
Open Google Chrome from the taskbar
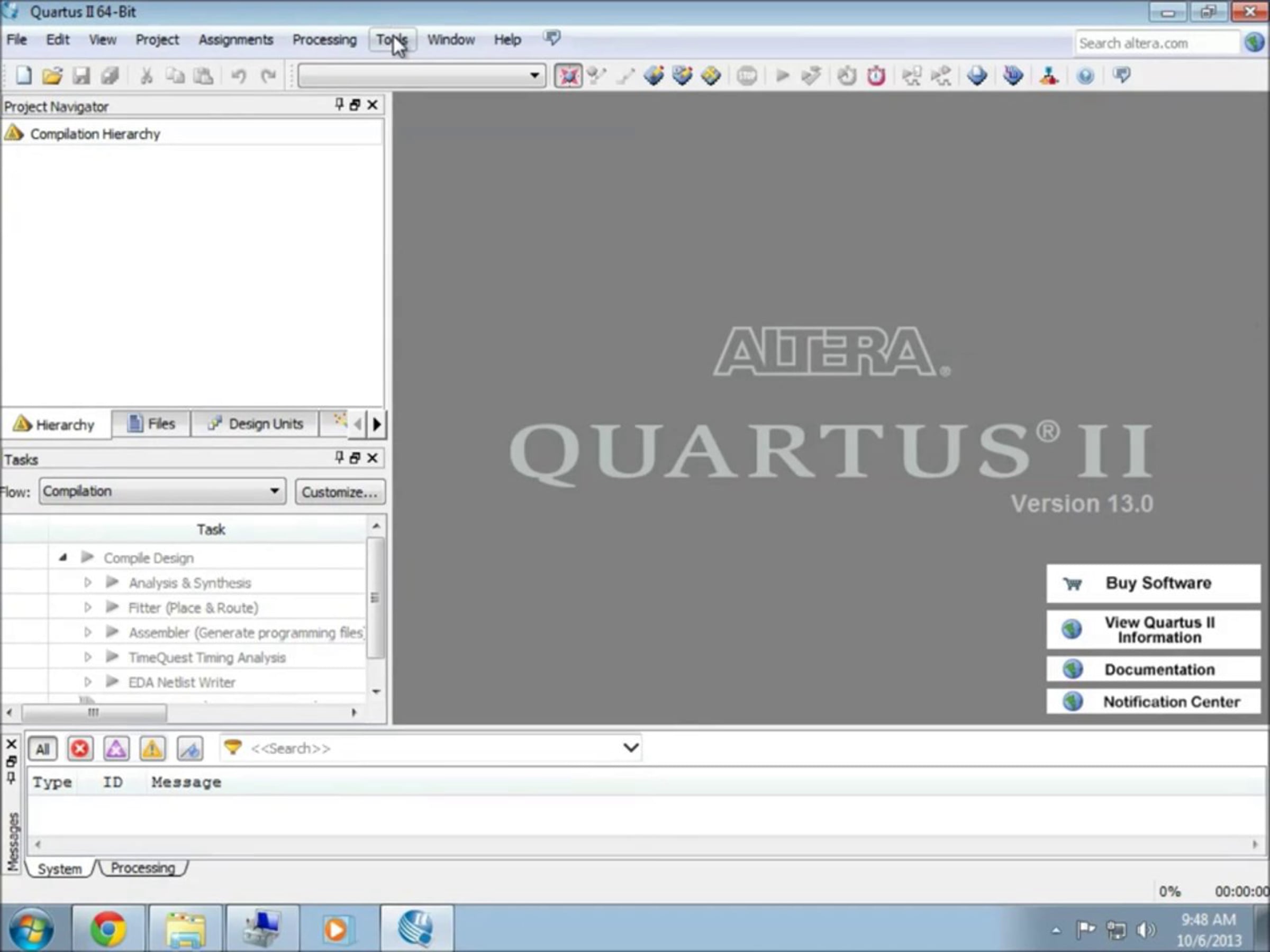click(x=108, y=929)
